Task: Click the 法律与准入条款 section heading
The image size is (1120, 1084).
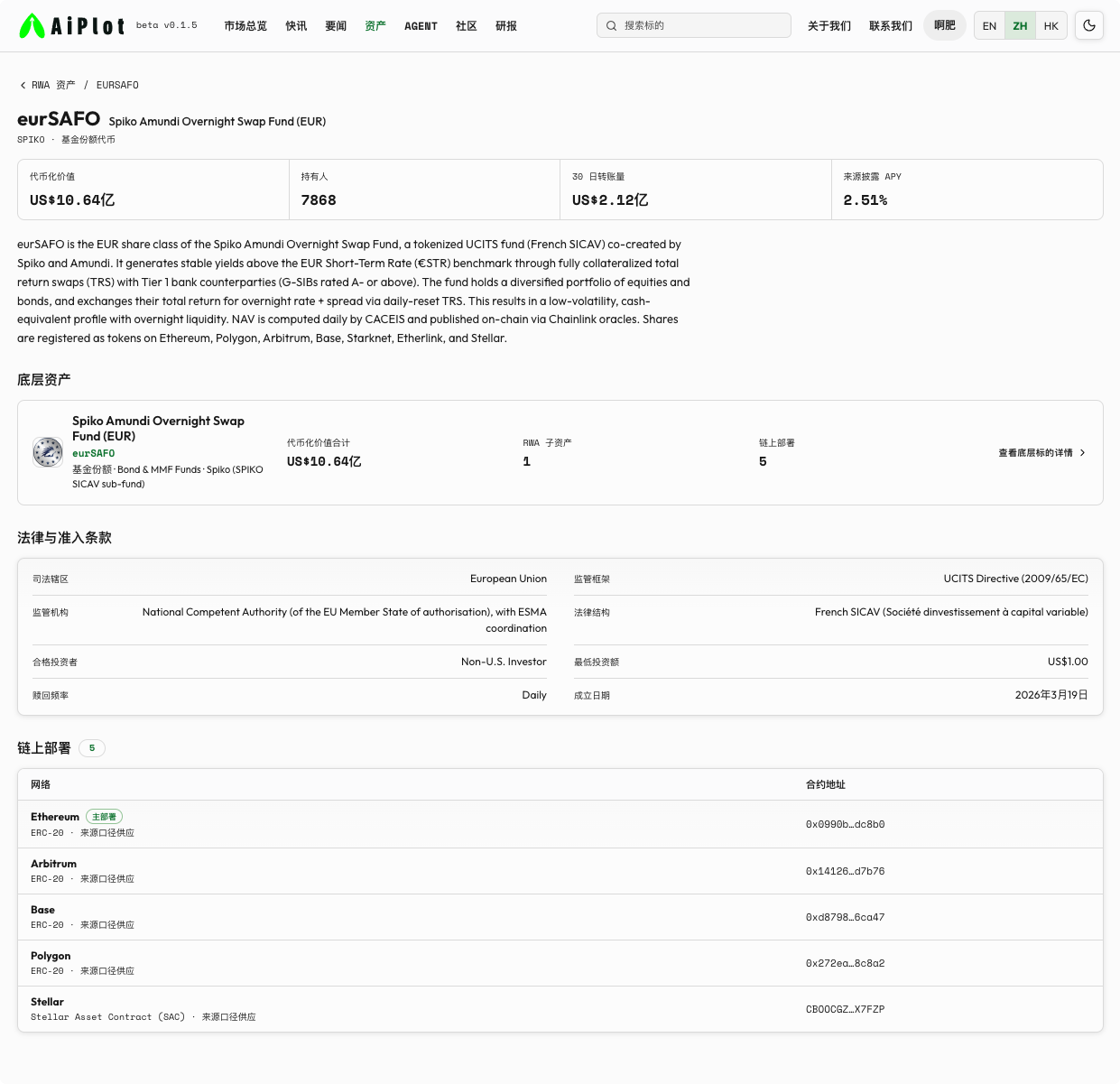Action: (65, 538)
